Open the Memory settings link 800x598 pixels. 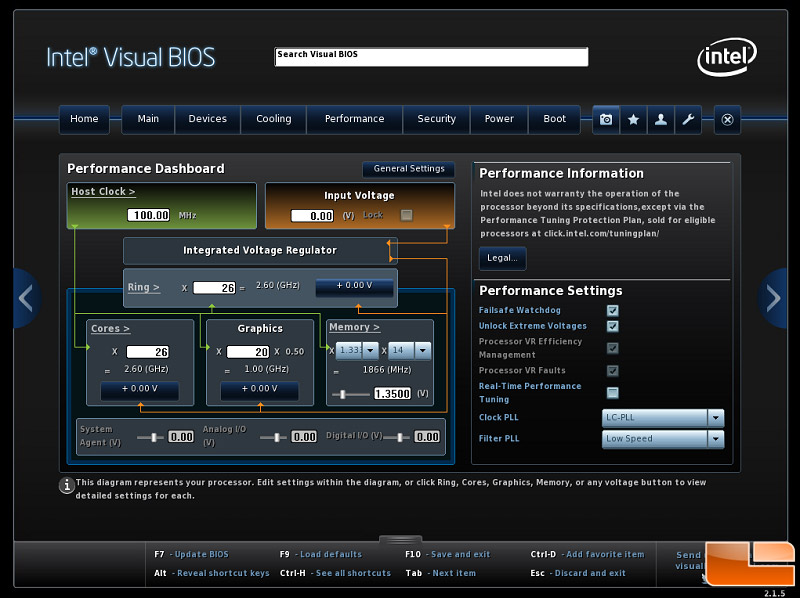point(355,327)
